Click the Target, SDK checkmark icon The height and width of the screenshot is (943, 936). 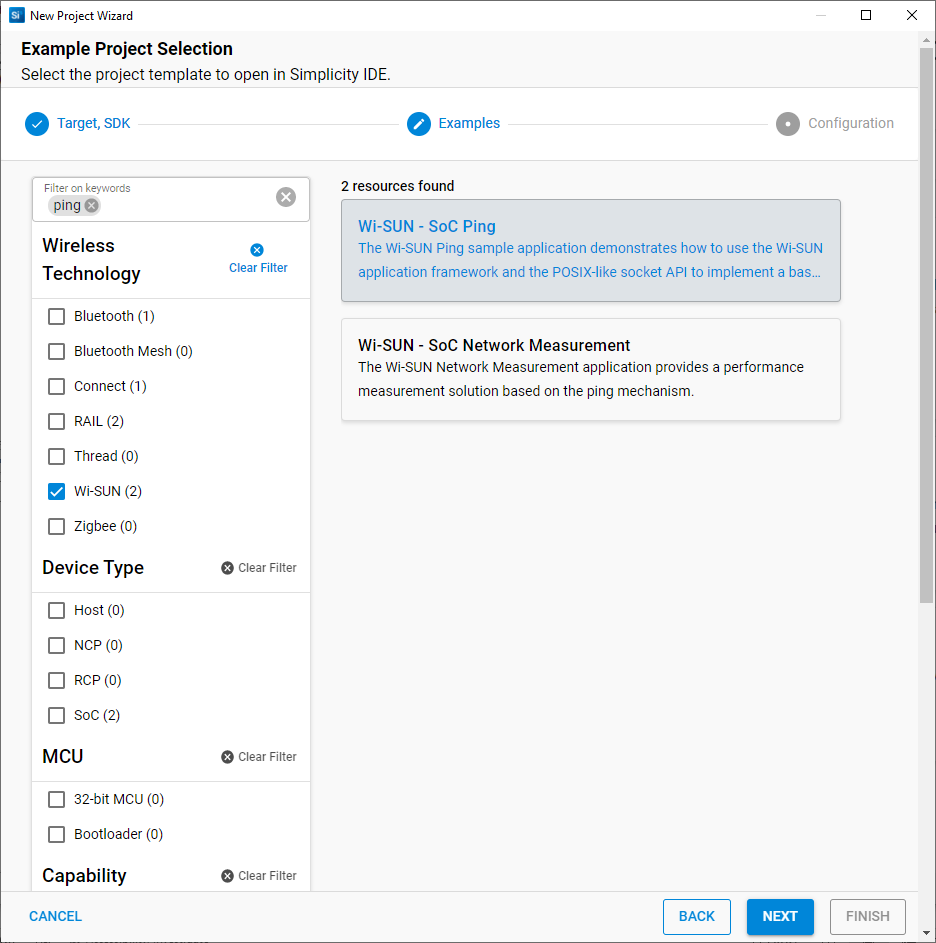[x=36, y=123]
